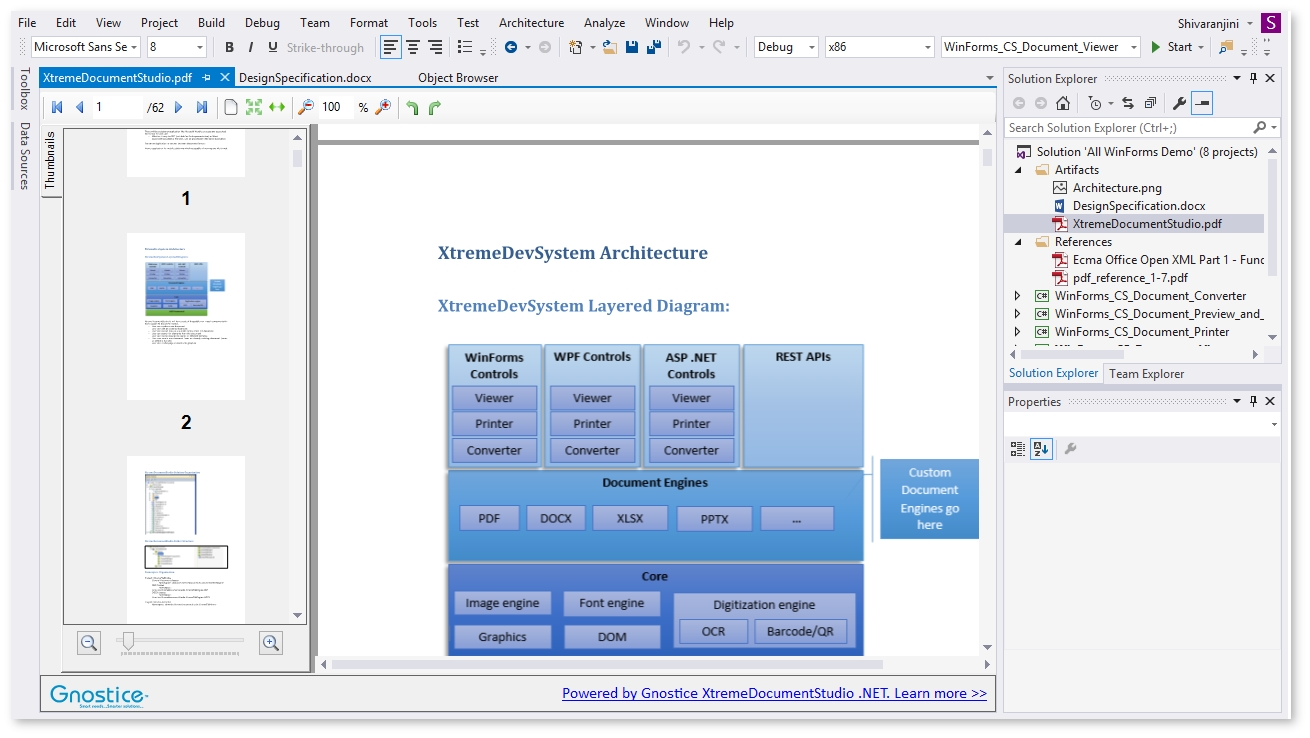This screenshot has height=738, width=1310.
Task: Open the Data Sources side panel
Action: (x=25, y=155)
